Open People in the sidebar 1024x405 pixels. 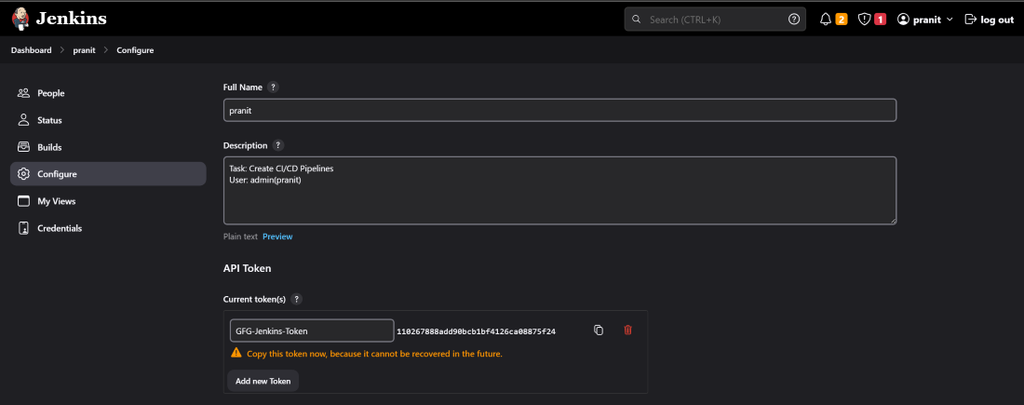click(x=108, y=93)
